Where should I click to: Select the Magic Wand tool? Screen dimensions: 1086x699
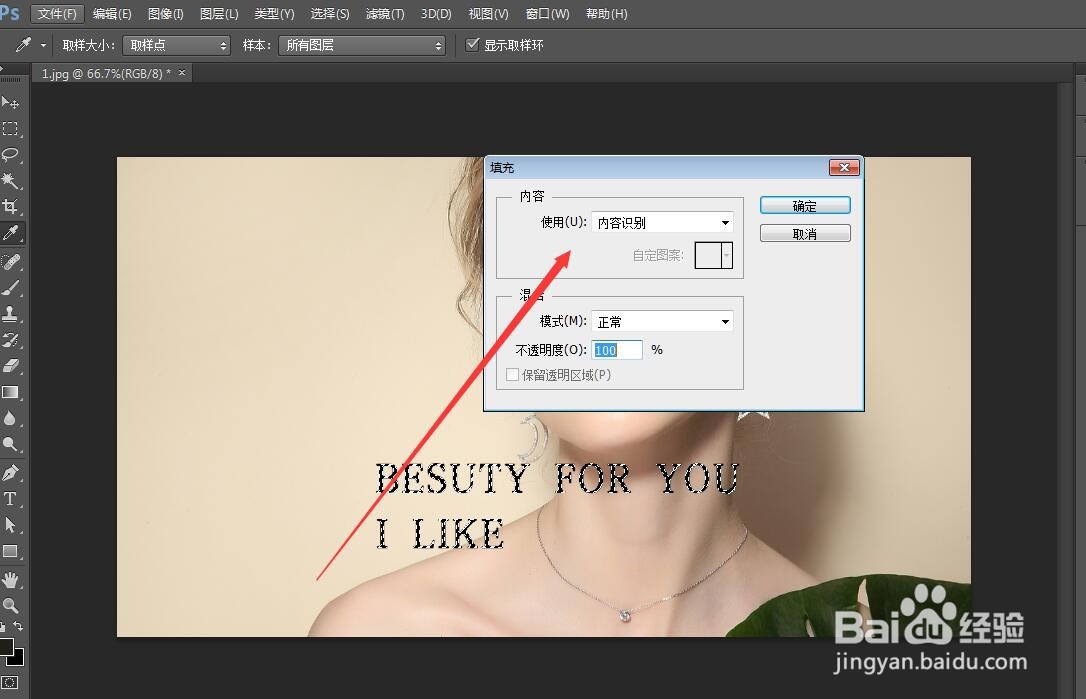10,181
